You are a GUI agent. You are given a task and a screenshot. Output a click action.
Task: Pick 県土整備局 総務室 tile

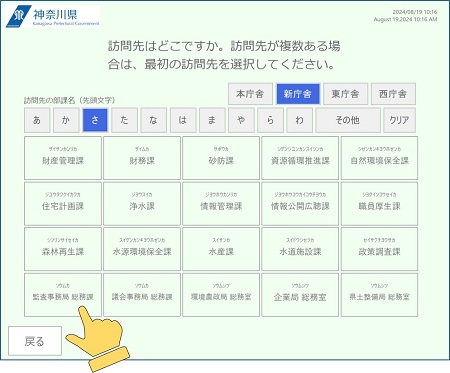pos(379,295)
